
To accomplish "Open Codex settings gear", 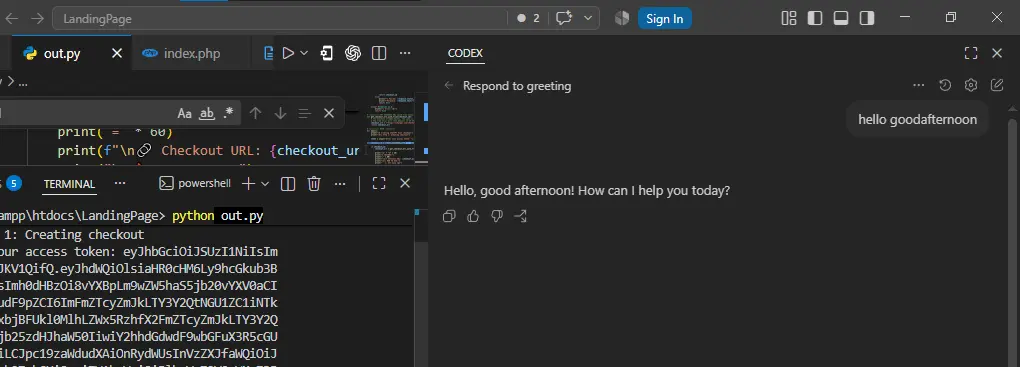I will tap(971, 85).
